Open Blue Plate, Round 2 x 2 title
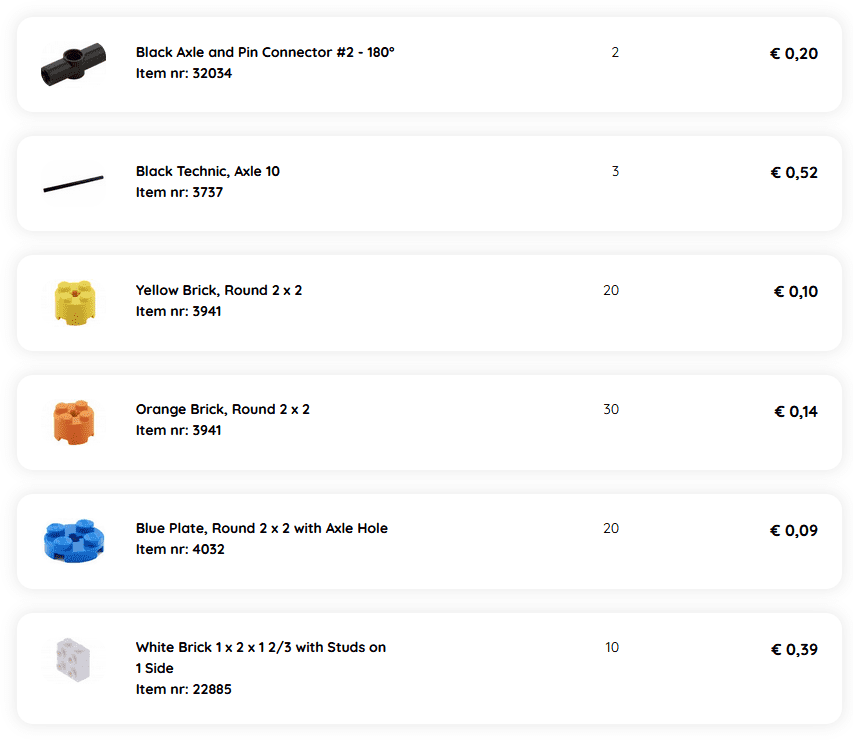 pos(262,528)
